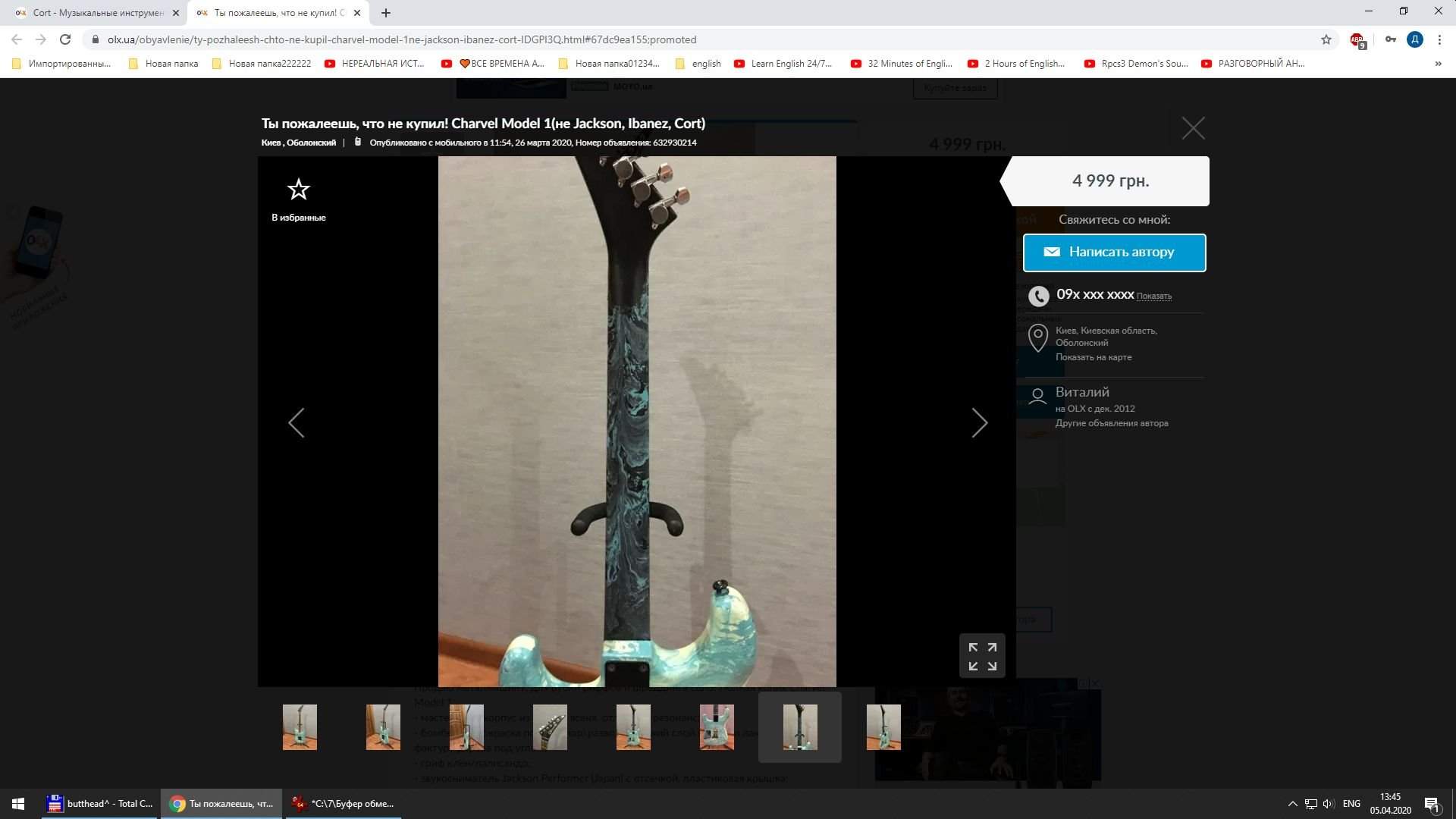The height and width of the screenshot is (819, 1456).
Task: Close the photo gallery overlay
Action: click(1193, 128)
